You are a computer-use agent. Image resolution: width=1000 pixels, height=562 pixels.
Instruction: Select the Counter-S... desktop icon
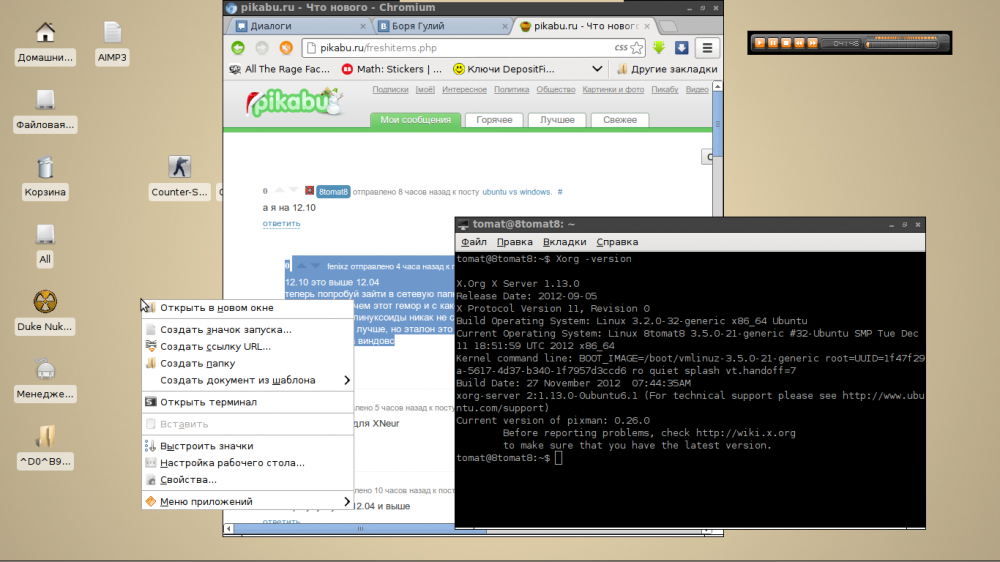tap(179, 178)
